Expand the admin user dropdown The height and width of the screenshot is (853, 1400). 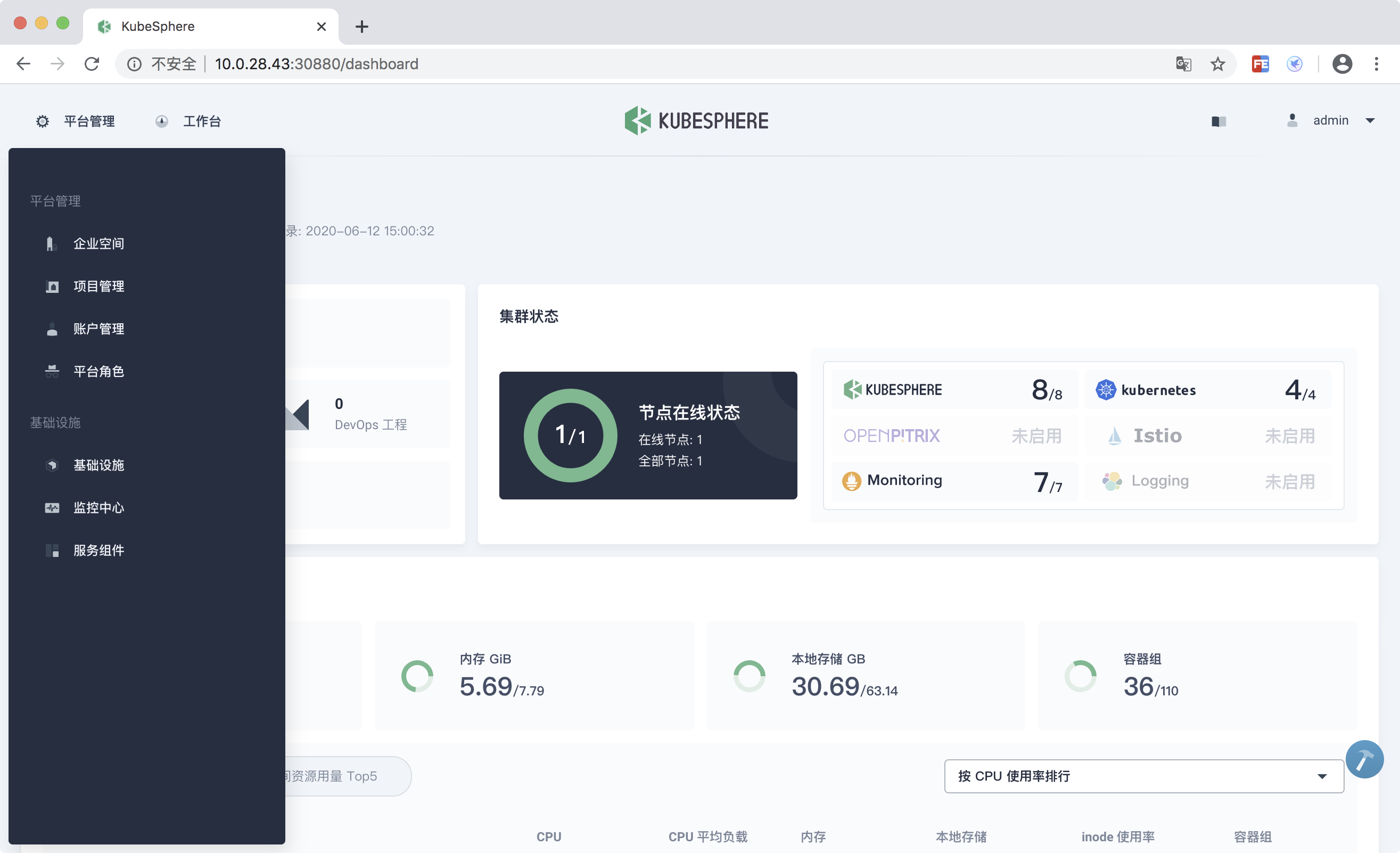1330,120
